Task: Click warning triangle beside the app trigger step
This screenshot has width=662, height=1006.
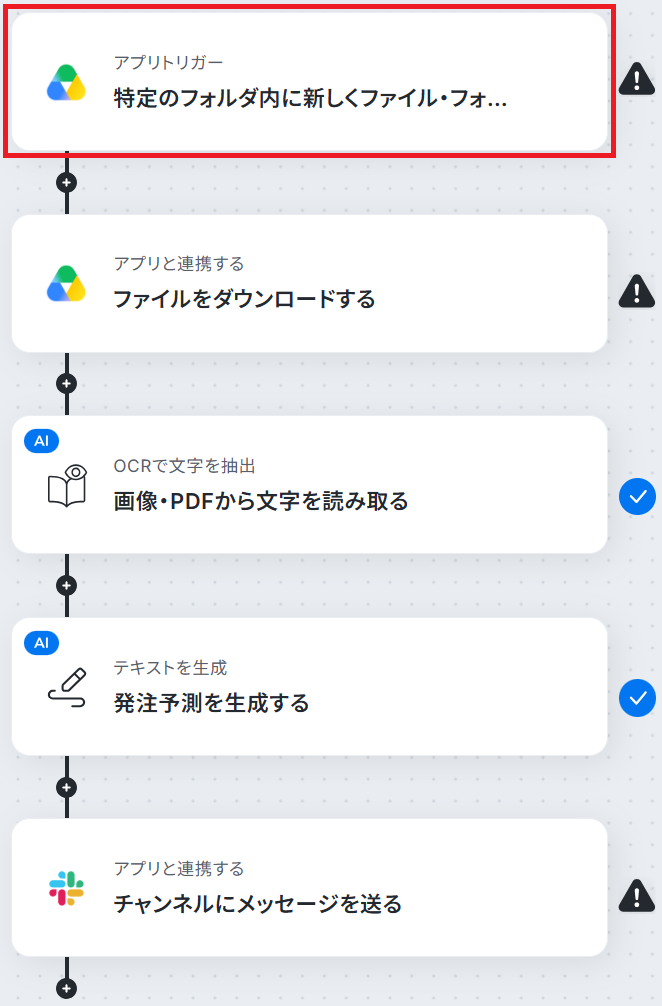Action: [637, 79]
